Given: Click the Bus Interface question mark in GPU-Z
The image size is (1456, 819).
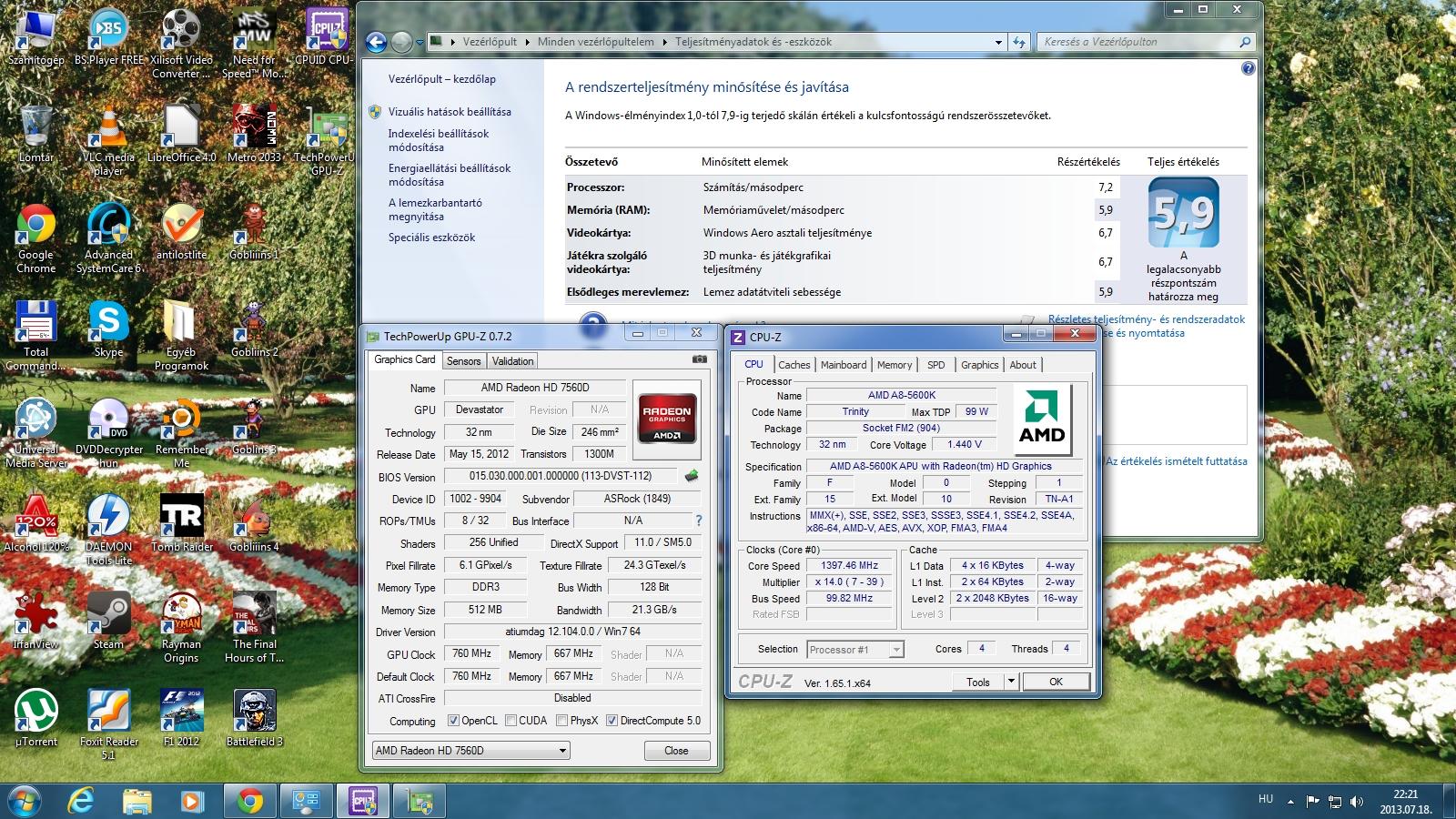Looking at the screenshot, I should coord(698,521).
